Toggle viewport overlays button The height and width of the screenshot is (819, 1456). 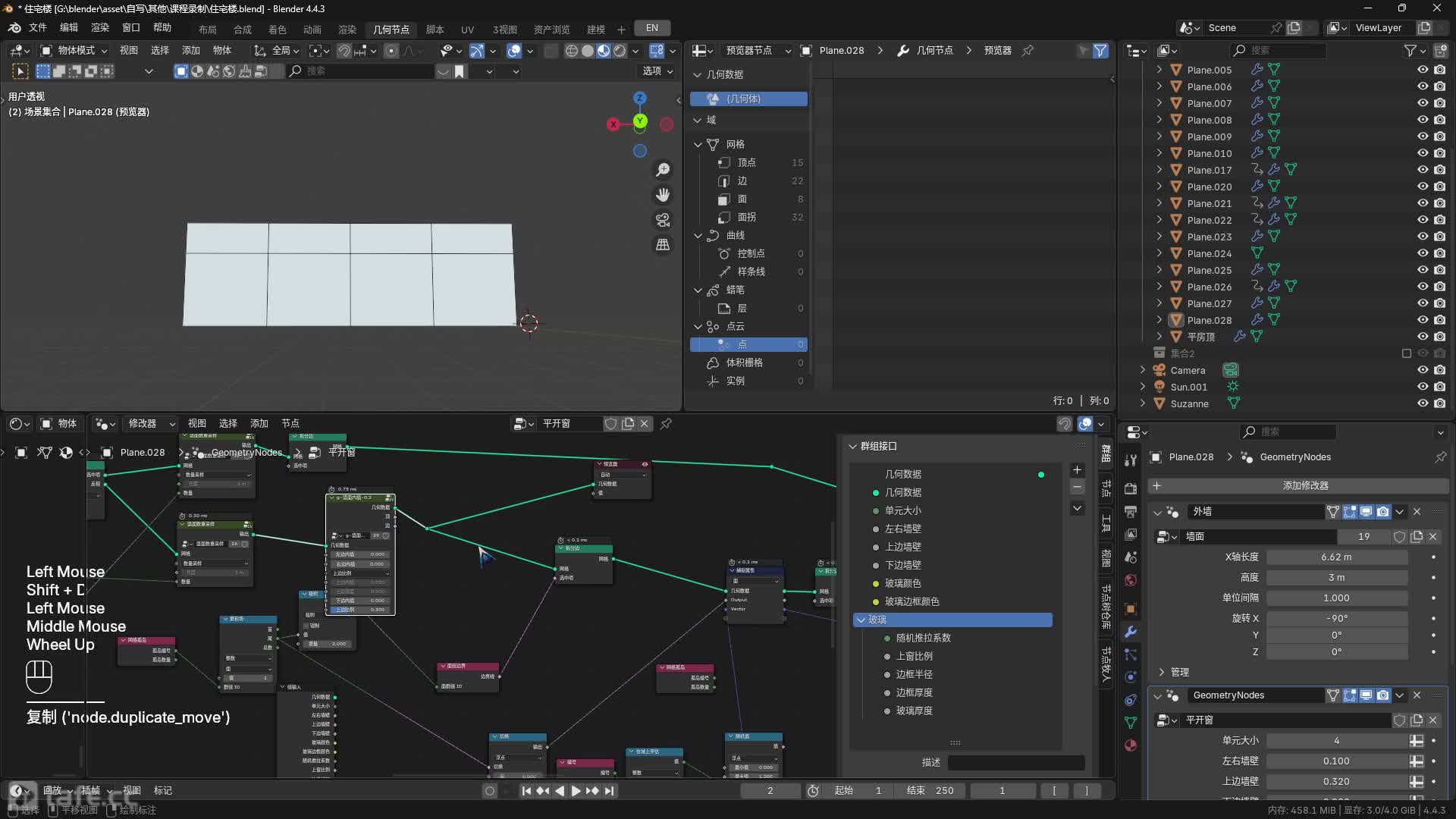514,51
